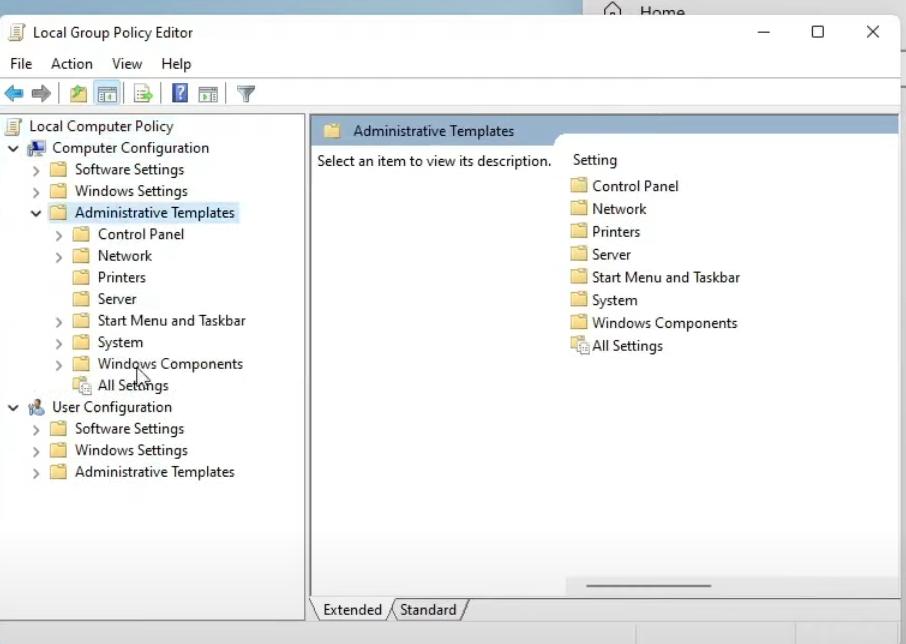Click Windows Settings folder icon under User Configuration
Viewport: 906px width, 644px height.
(x=58, y=450)
